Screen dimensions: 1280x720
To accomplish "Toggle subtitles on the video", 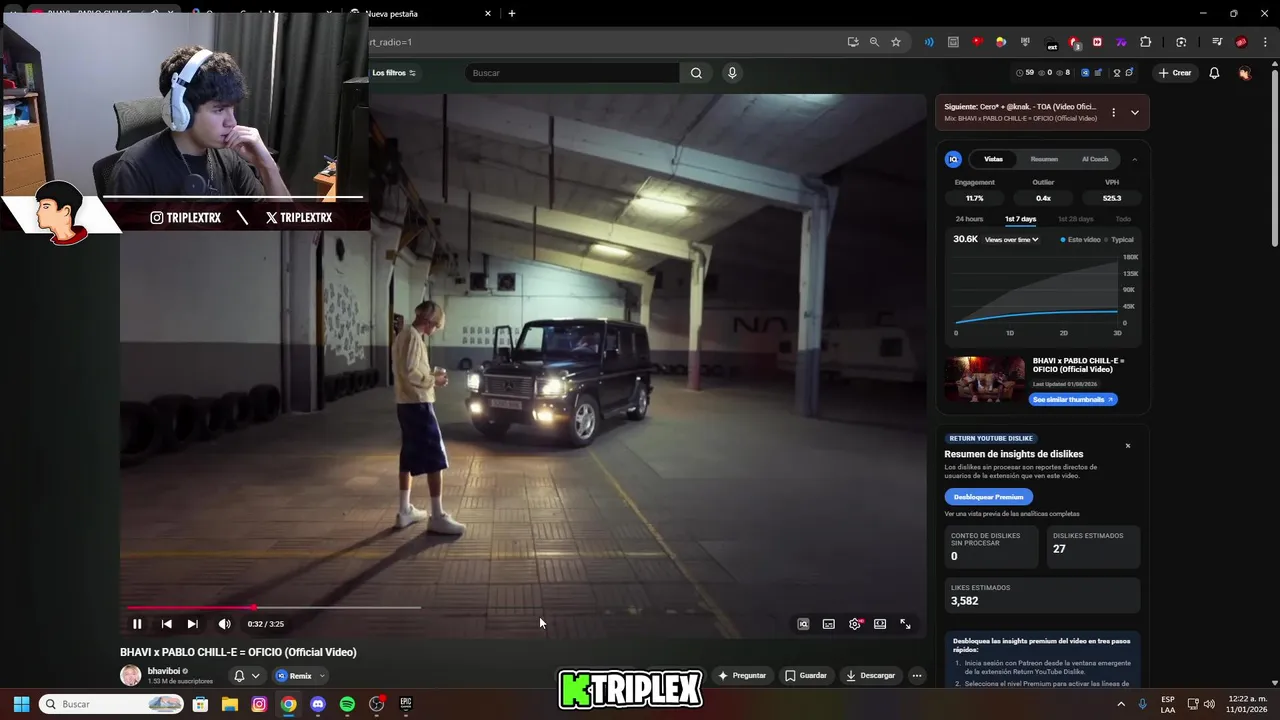I will click(x=829, y=624).
